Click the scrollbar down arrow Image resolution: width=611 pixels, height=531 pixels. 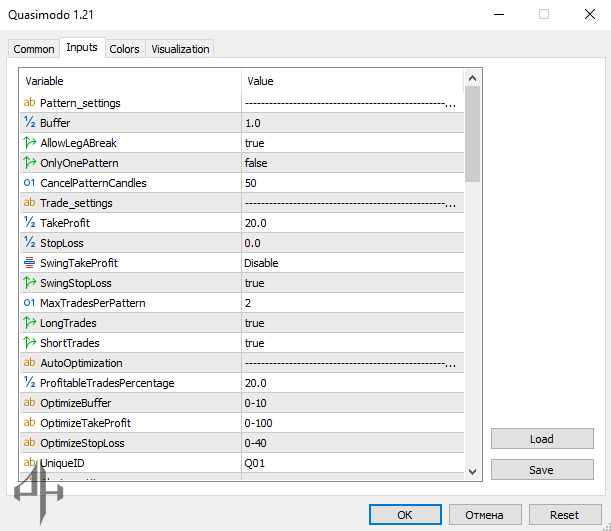coord(472,472)
